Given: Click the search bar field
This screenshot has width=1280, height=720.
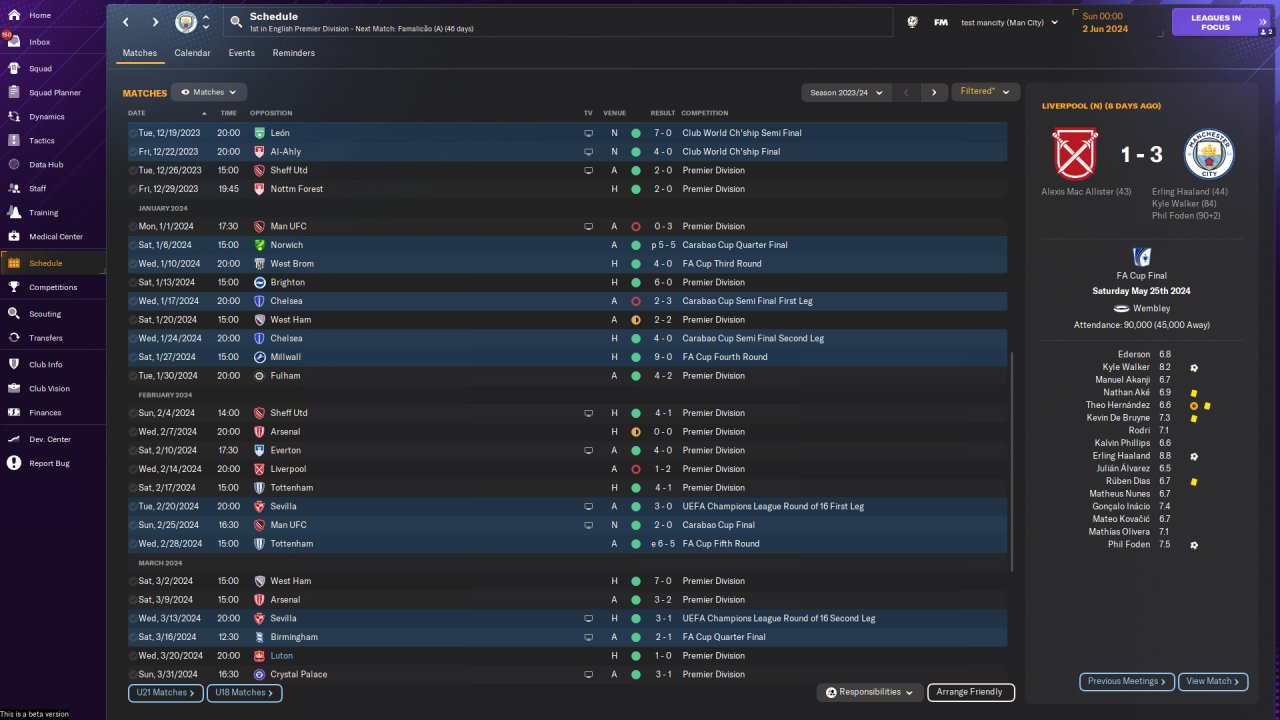Looking at the screenshot, I should (x=558, y=22).
